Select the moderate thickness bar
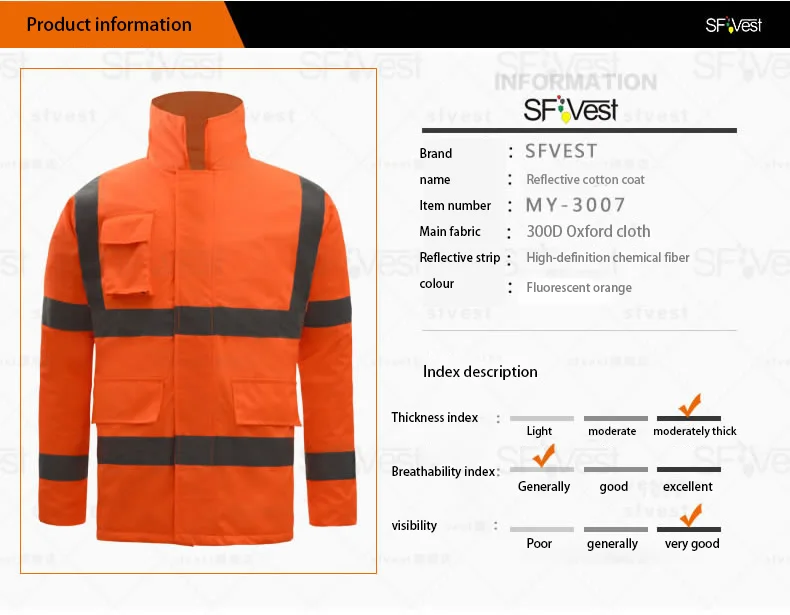Viewport: 790px width, 615px height. 616,419
